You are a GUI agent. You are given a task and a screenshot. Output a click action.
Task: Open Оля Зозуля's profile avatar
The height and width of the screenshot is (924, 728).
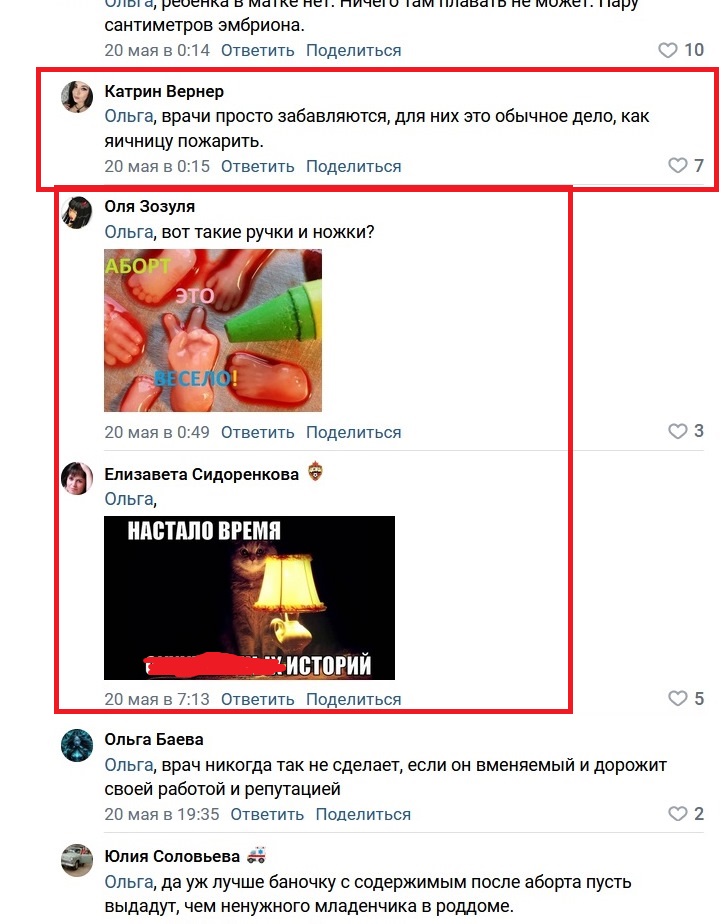pyautogui.click(x=77, y=212)
